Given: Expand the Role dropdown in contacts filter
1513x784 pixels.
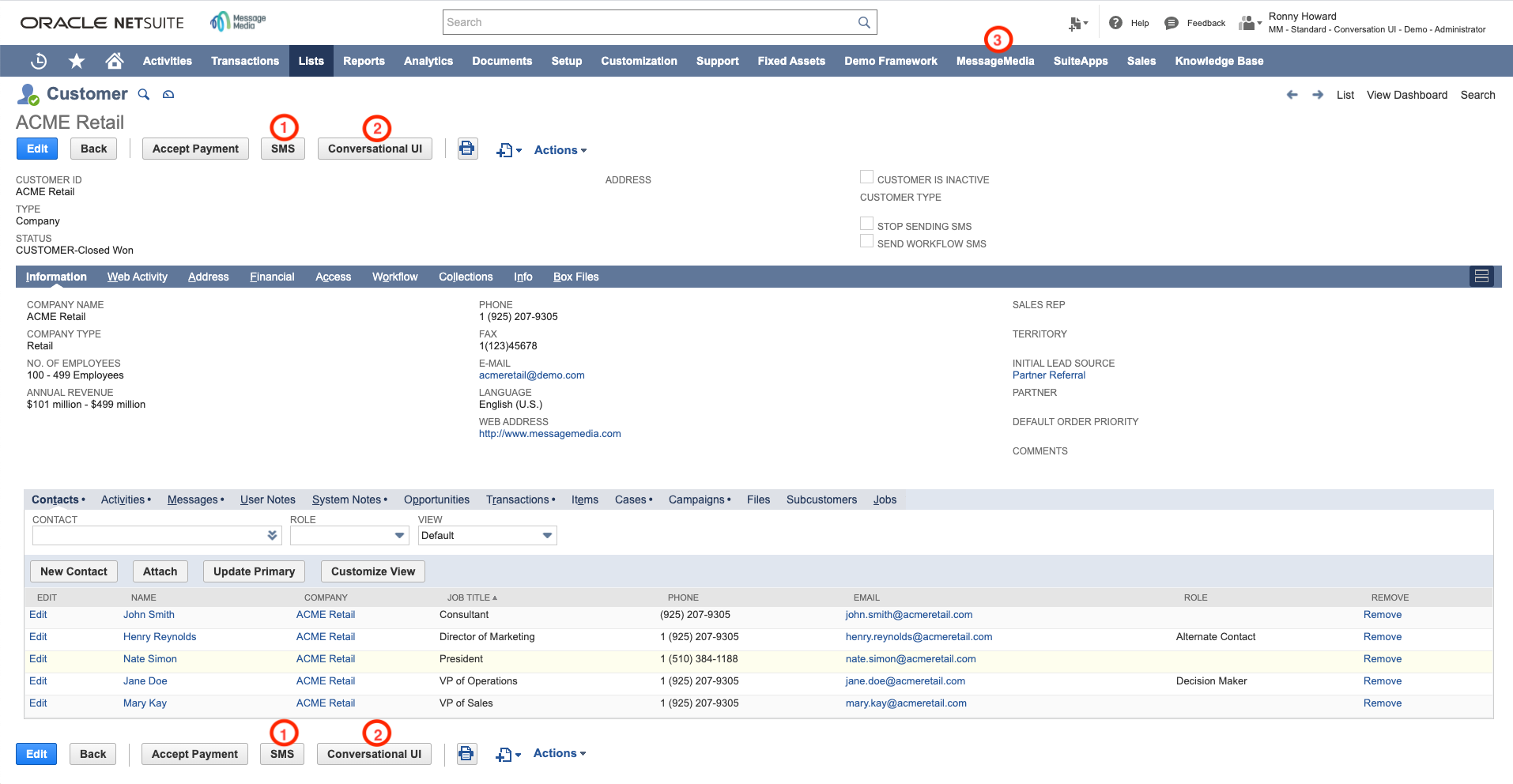Looking at the screenshot, I should point(399,535).
